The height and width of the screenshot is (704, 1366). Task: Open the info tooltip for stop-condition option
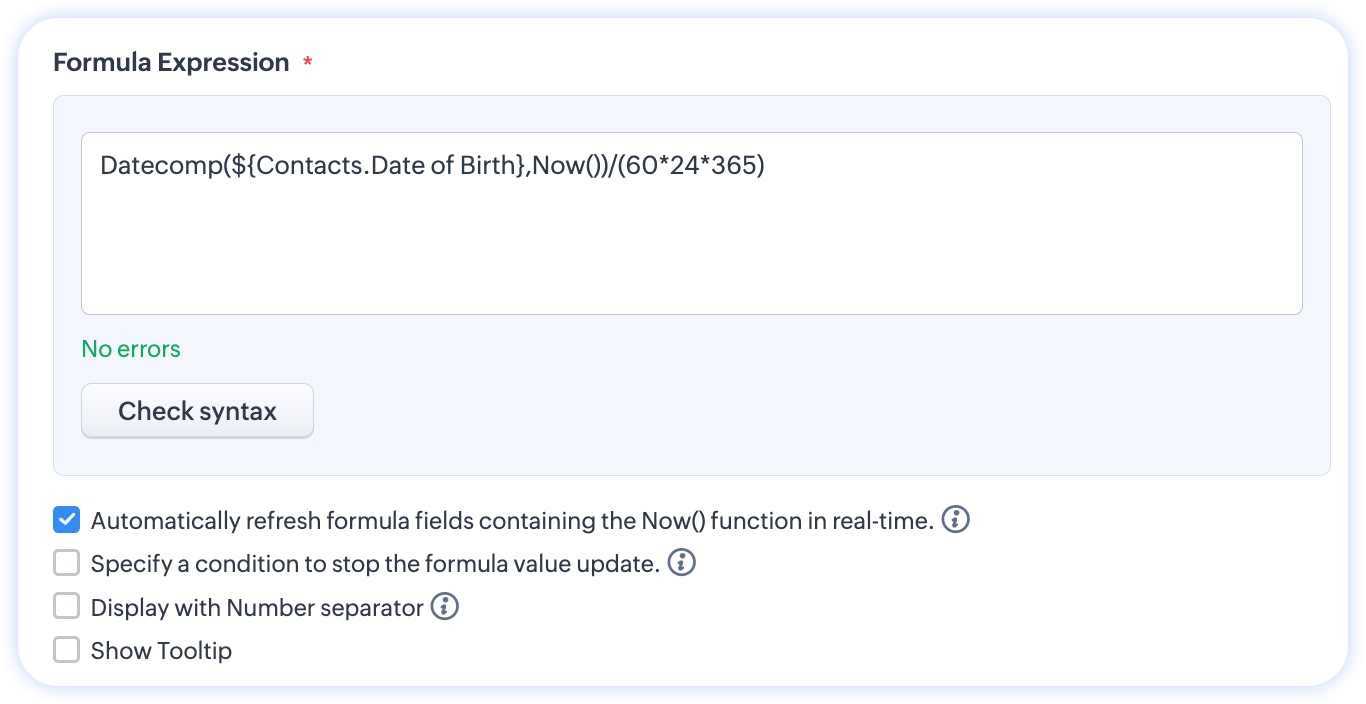pos(681,563)
